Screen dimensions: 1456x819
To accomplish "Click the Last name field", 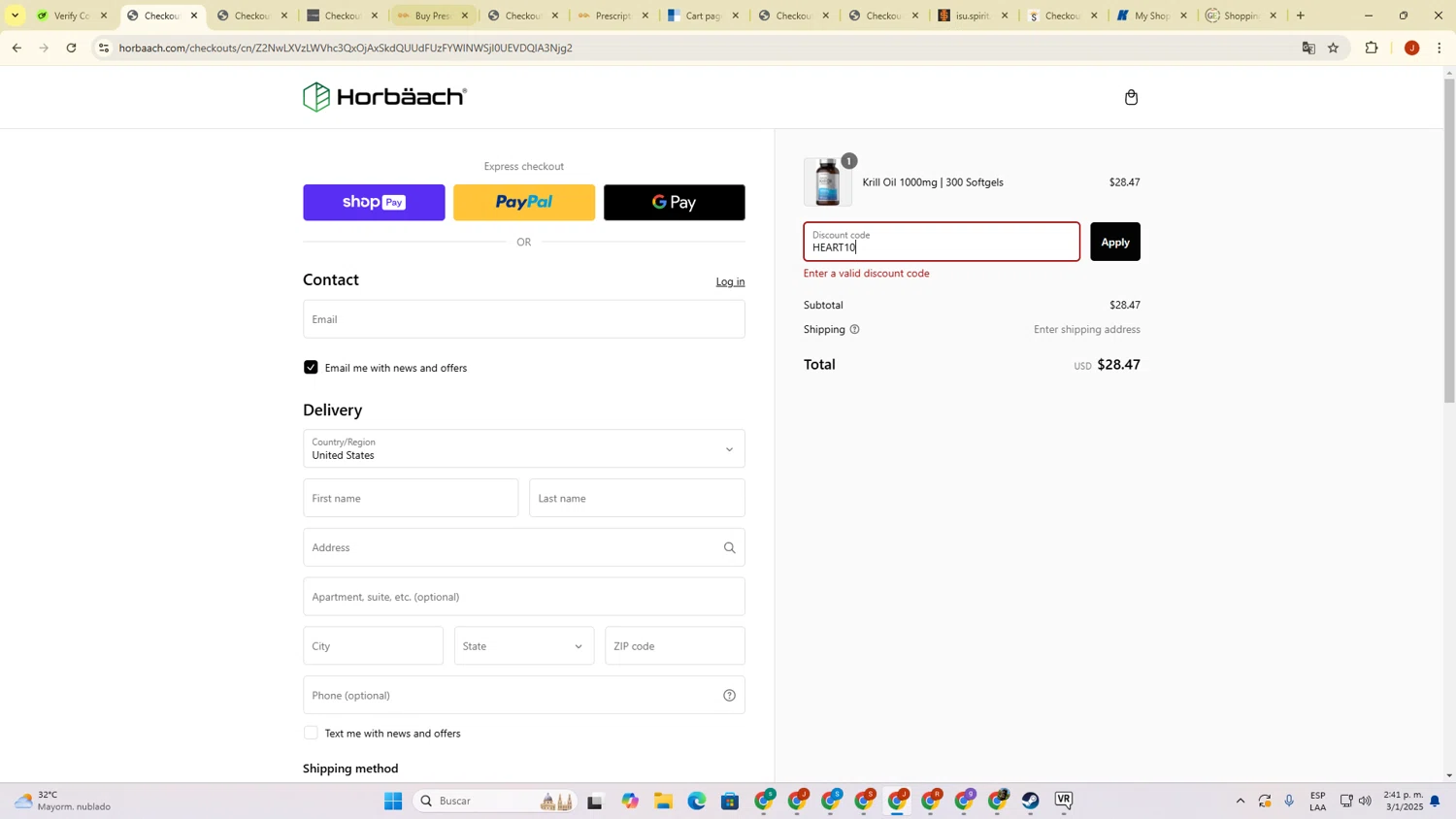I will 637,499.
